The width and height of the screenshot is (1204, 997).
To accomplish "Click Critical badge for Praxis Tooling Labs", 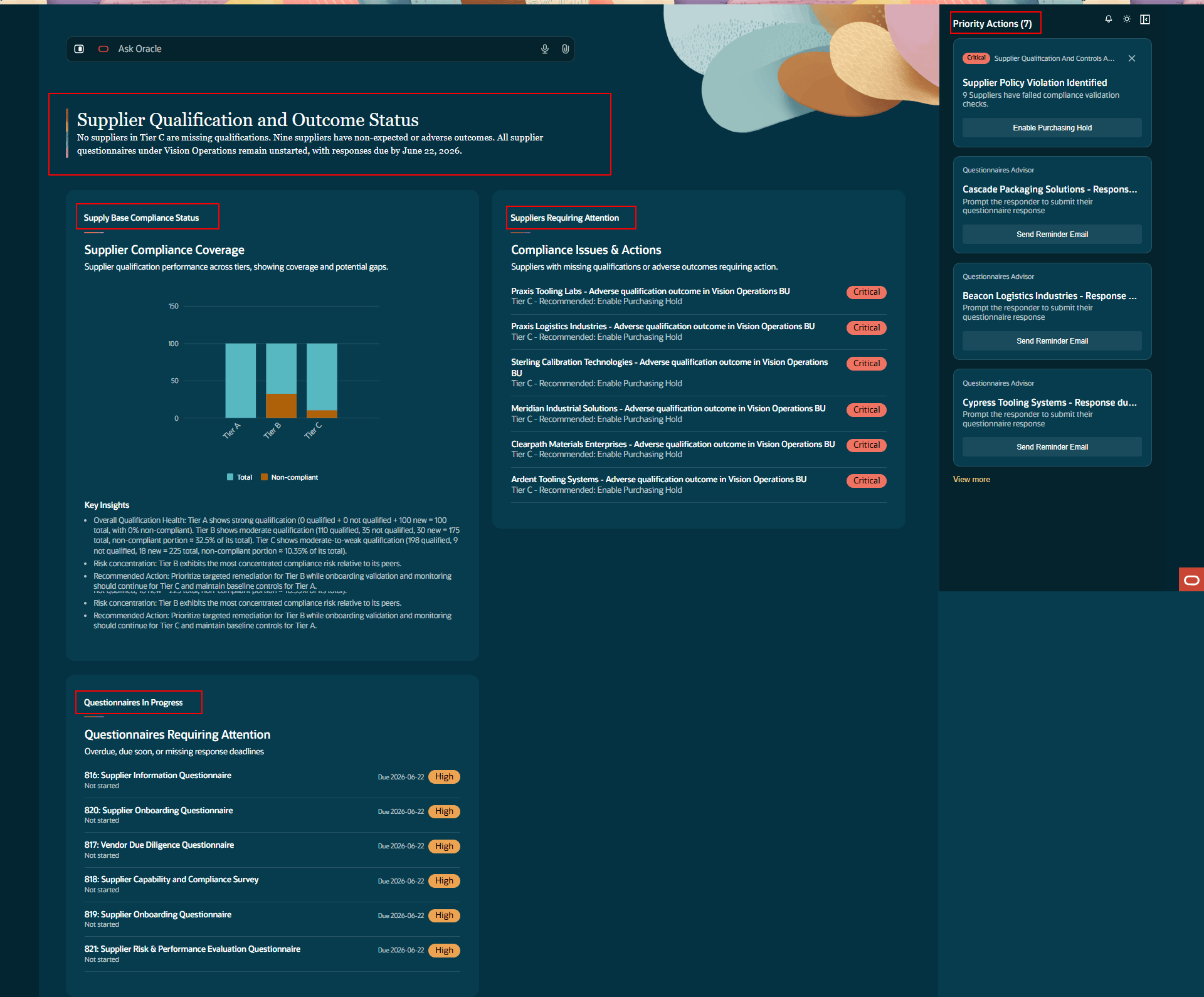I will 866,292.
